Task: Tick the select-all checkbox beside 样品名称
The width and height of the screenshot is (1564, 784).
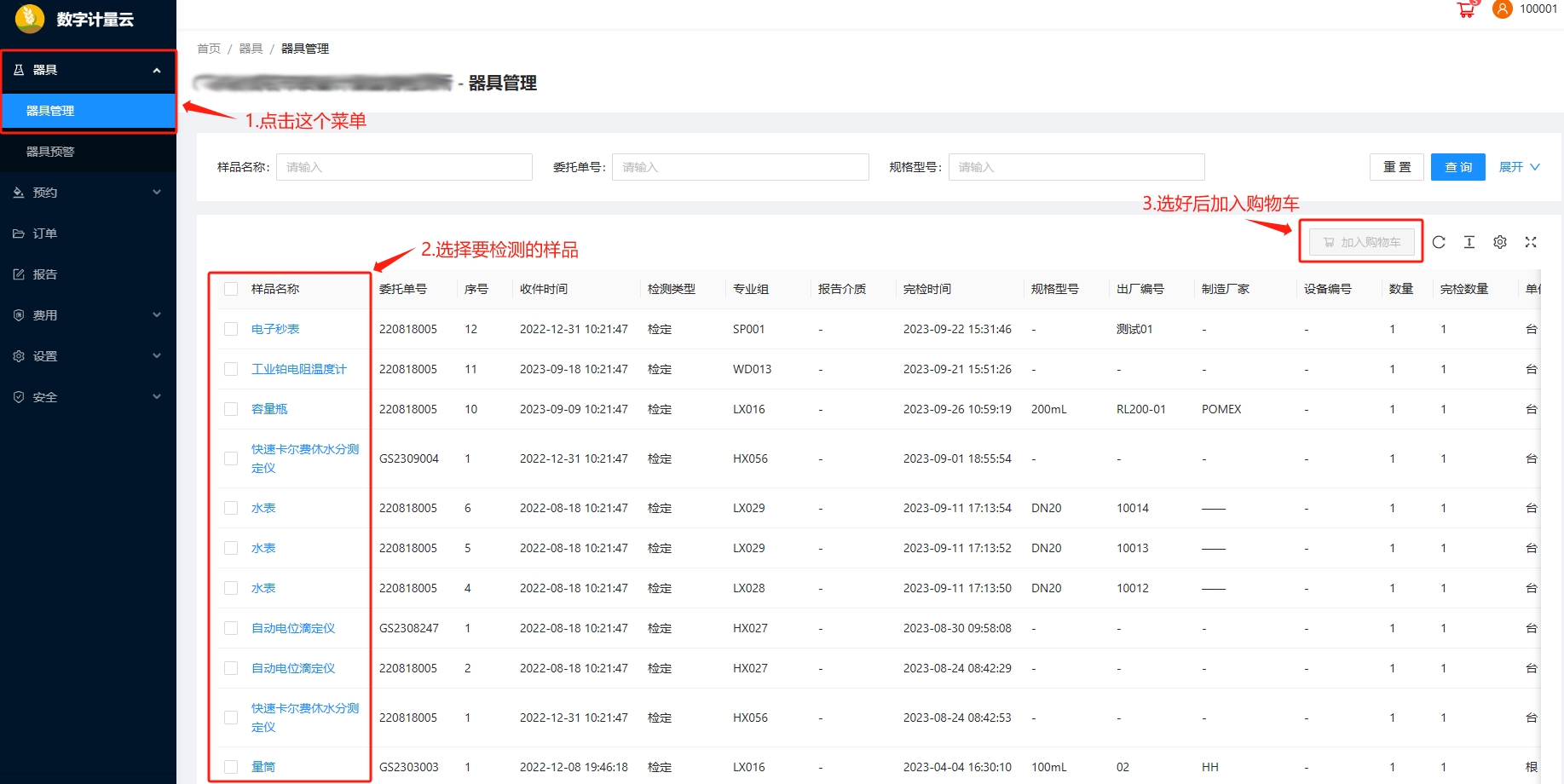Action: (231, 289)
